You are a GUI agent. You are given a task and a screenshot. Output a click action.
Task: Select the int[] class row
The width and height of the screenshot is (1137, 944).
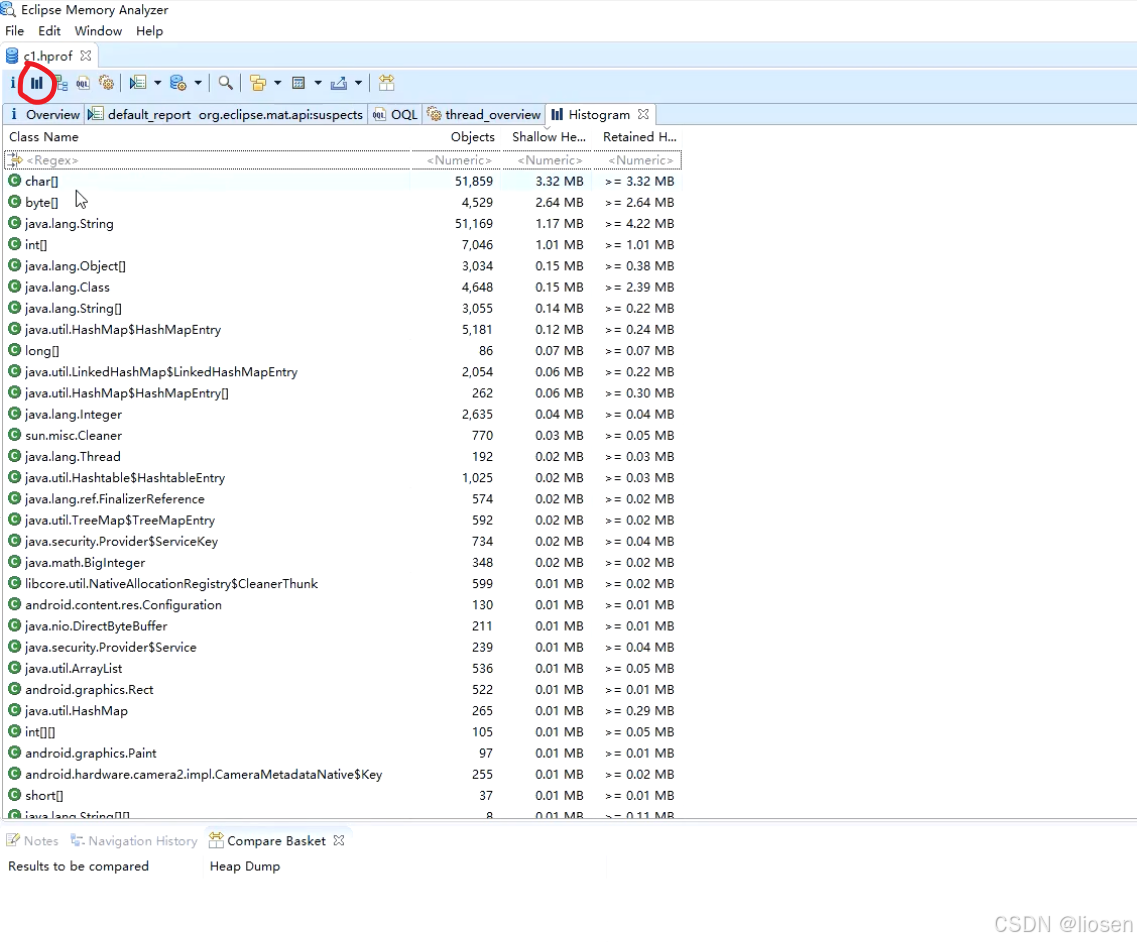(x=343, y=244)
